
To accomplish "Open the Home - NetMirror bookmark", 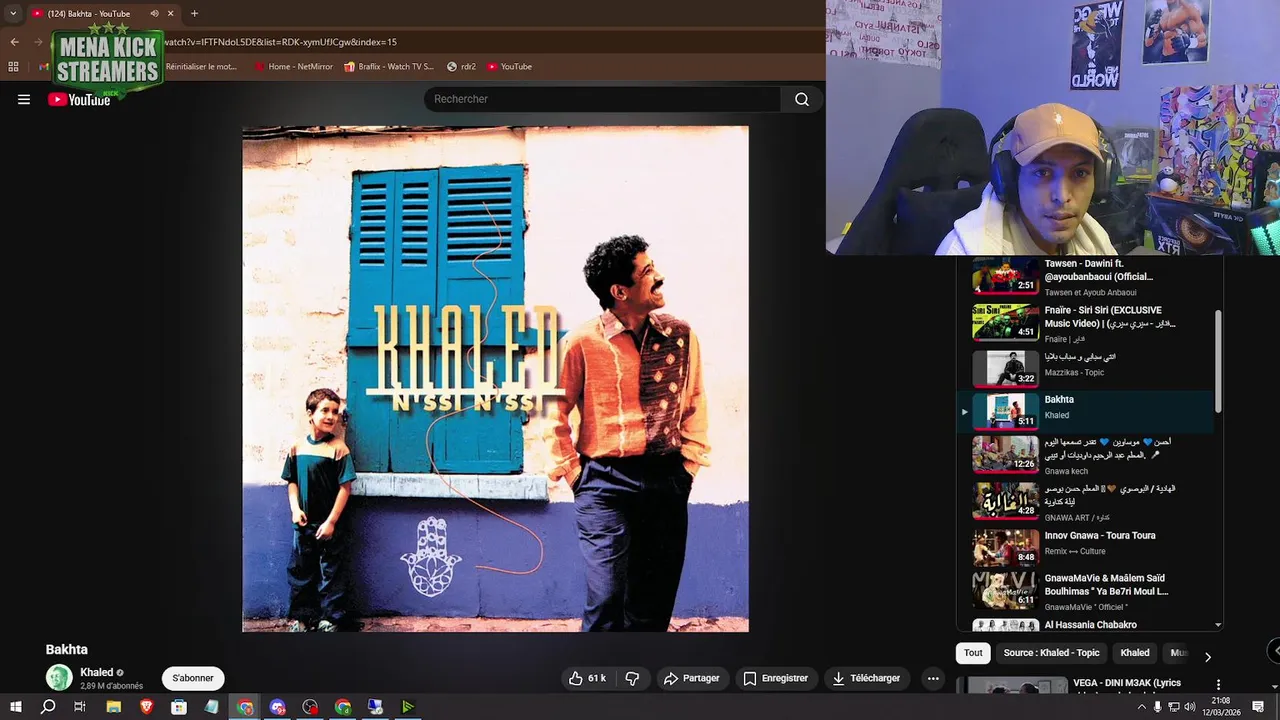I will pyautogui.click(x=293, y=67).
